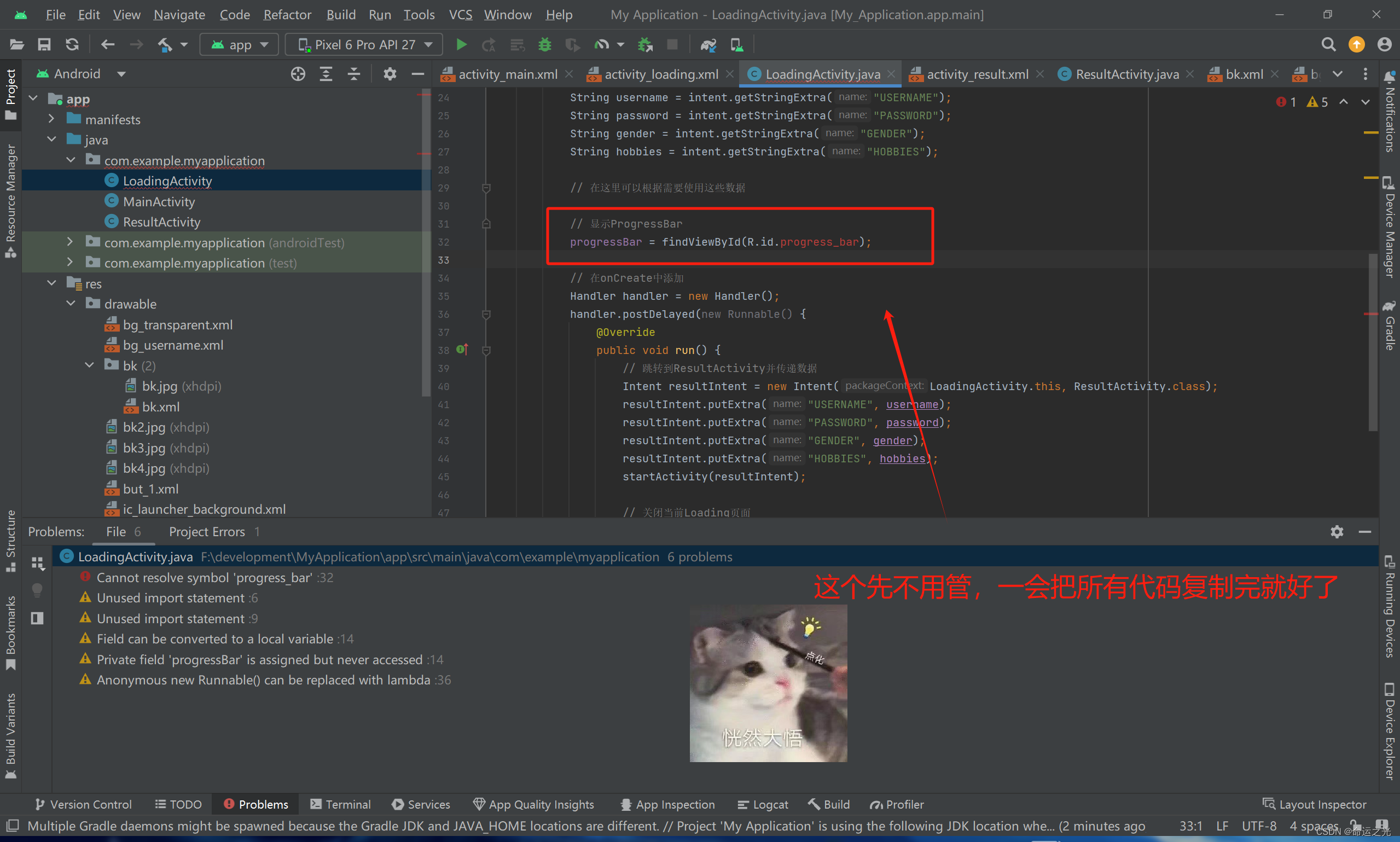The height and width of the screenshot is (842, 1400).
Task: Click the green Run app button
Action: pos(461,44)
